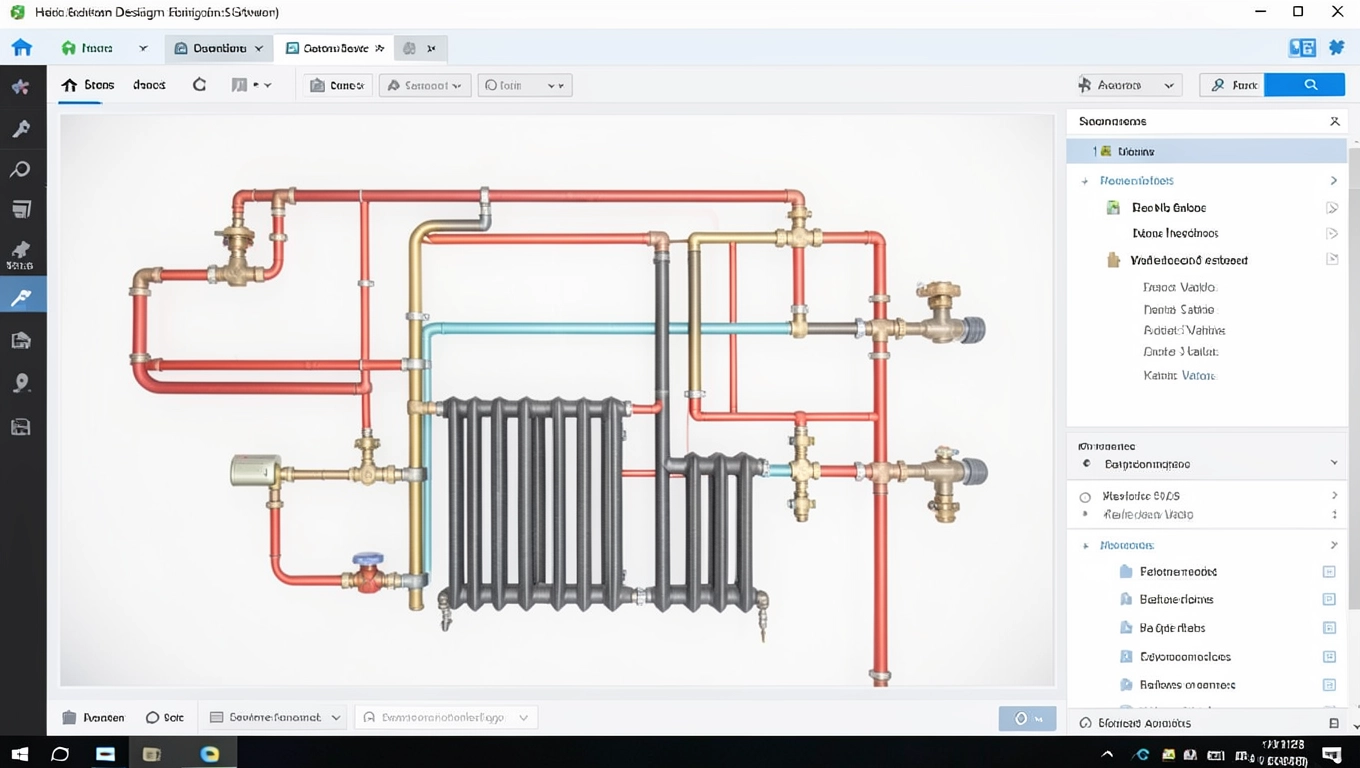Select the radio button in lower right panel

pos(1085,497)
